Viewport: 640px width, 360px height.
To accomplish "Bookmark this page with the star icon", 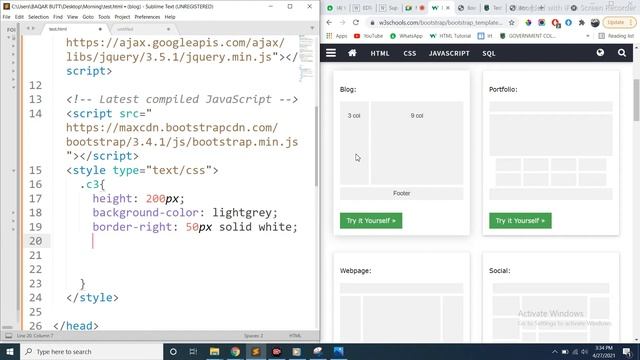I will [x=511, y=22].
